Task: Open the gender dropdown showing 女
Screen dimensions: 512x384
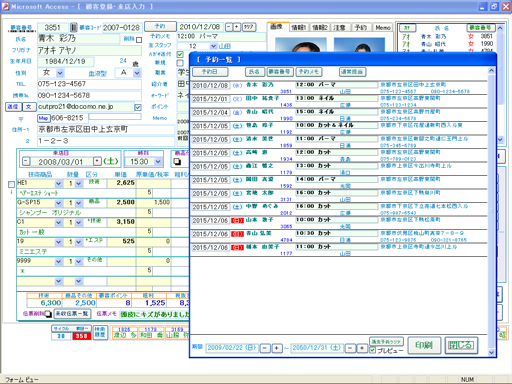Action: 60,73
